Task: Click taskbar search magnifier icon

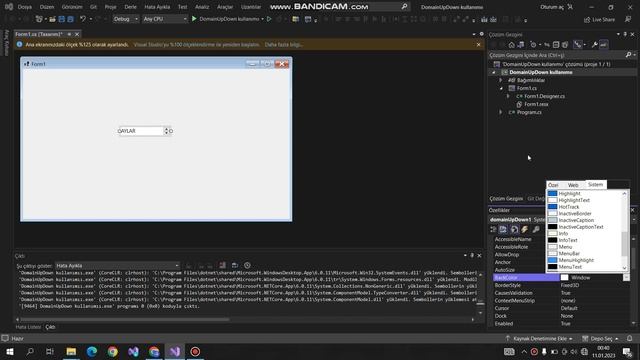Action: 30,351
